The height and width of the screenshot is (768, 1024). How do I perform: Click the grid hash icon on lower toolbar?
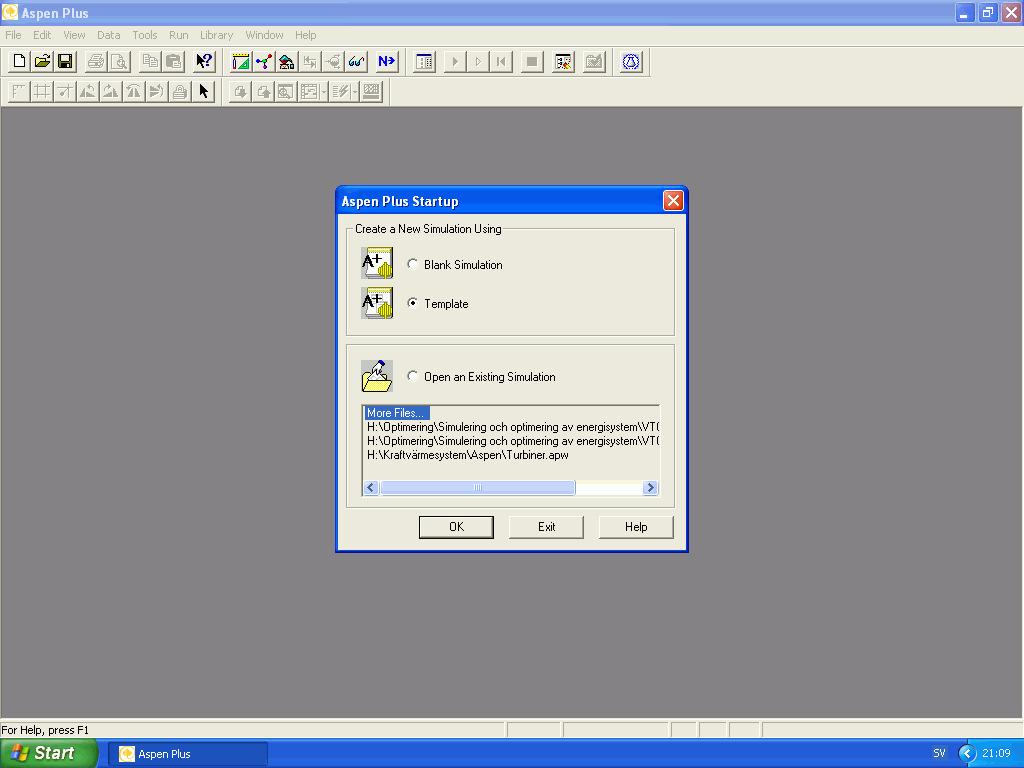coord(42,91)
